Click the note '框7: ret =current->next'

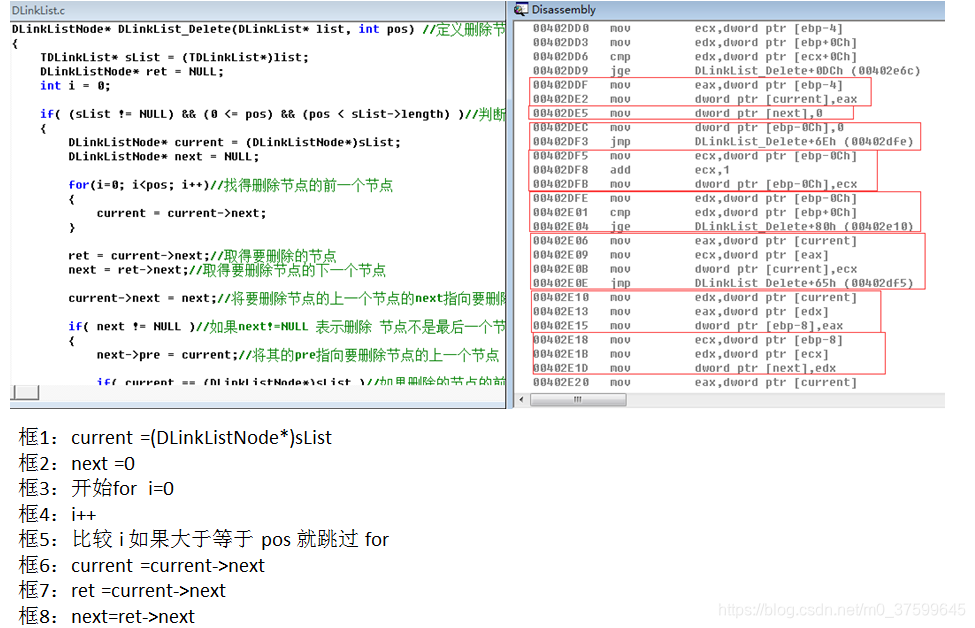(122, 591)
